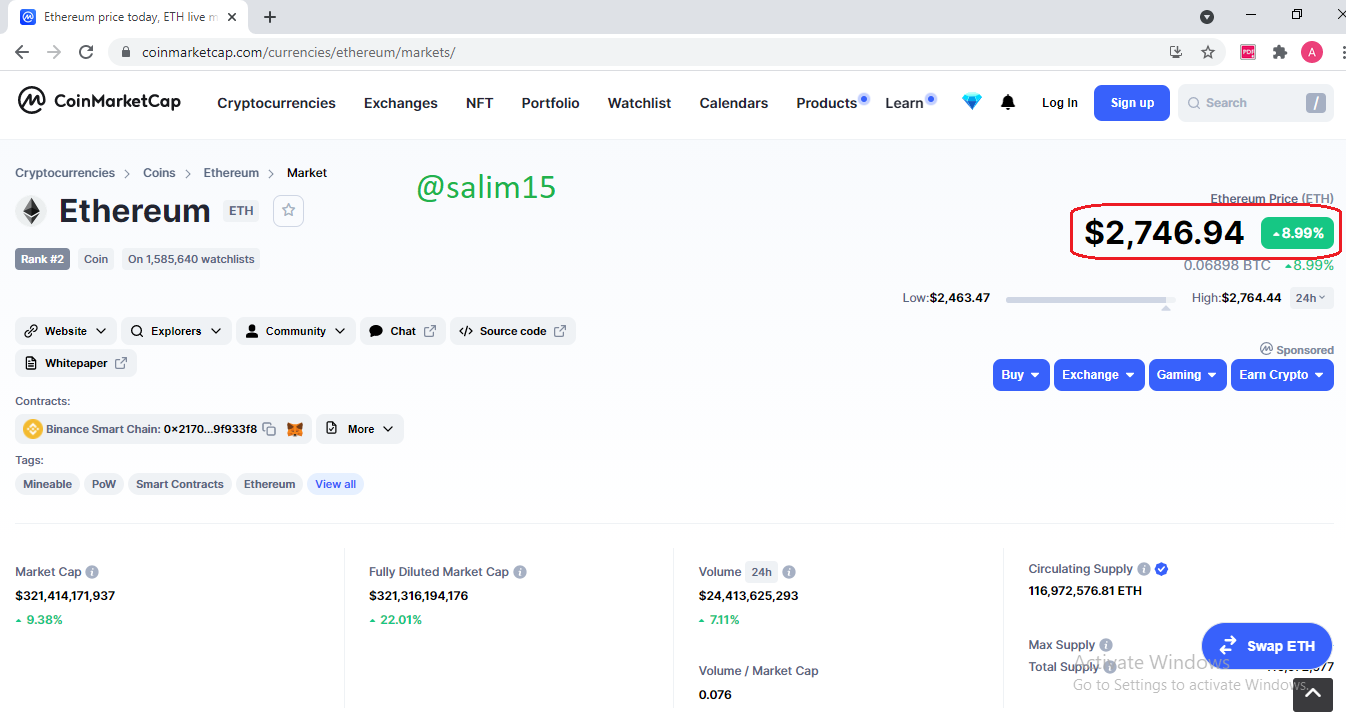Viewport: 1346px width, 728px height.
Task: Open the Whitepaper link
Action: 76,363
